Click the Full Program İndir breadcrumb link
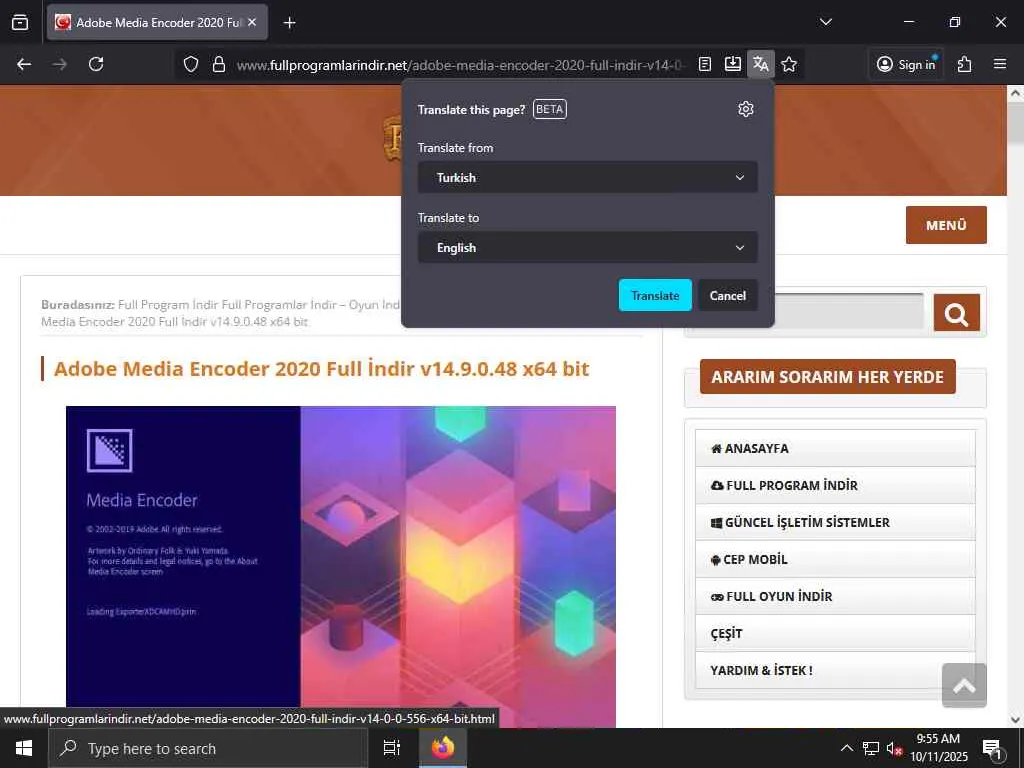1024x768 pixels. coord(168,305)
